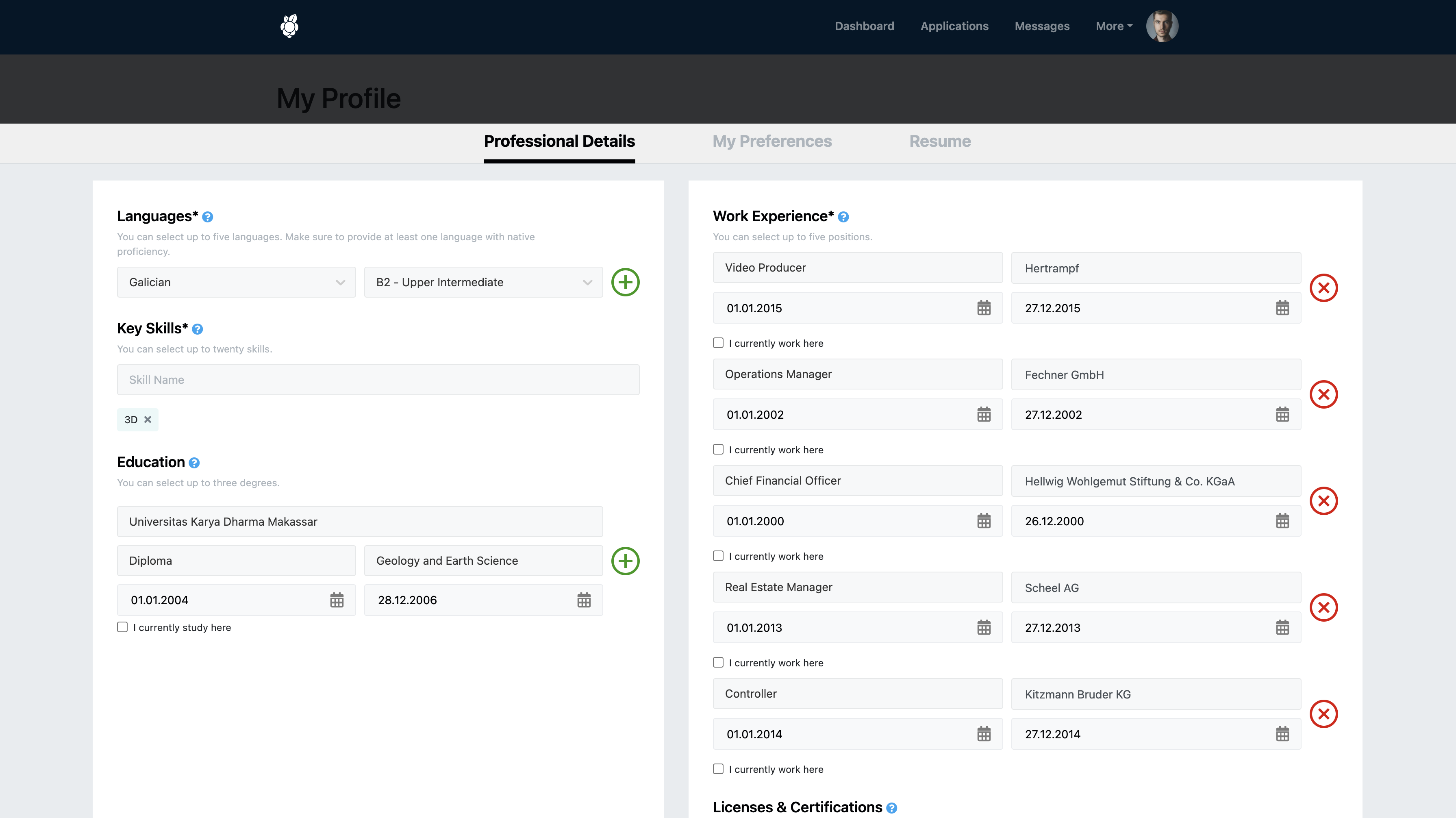Open calendar for 27.12.2002 end date
Image resolution: width=1456 pixels, height=818 pixels.
(1282, 415)
